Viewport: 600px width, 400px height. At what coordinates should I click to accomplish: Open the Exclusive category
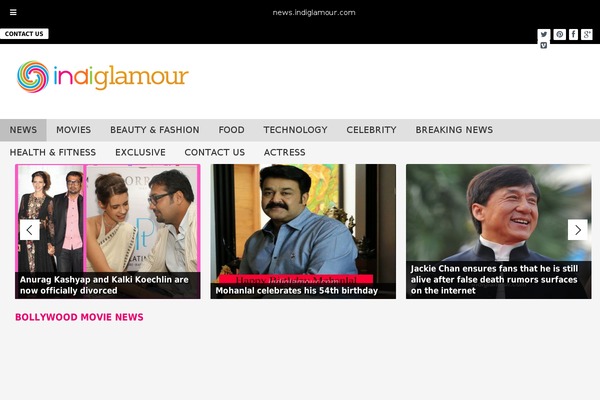point(140,152)
